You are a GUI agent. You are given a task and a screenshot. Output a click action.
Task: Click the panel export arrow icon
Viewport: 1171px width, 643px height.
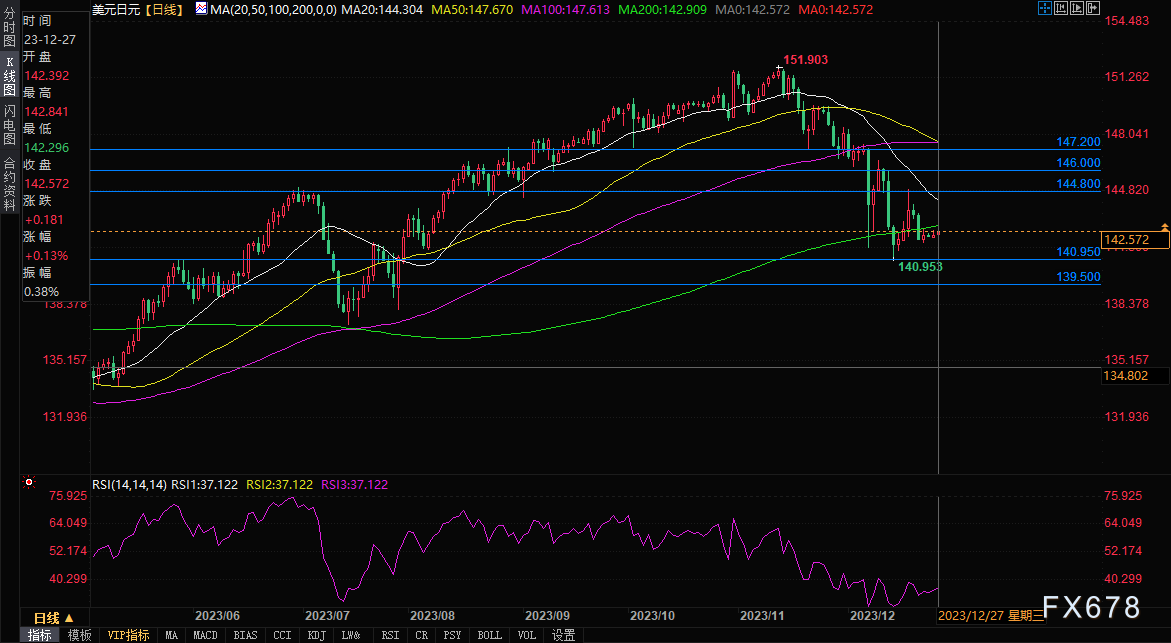pos(1093,8)
